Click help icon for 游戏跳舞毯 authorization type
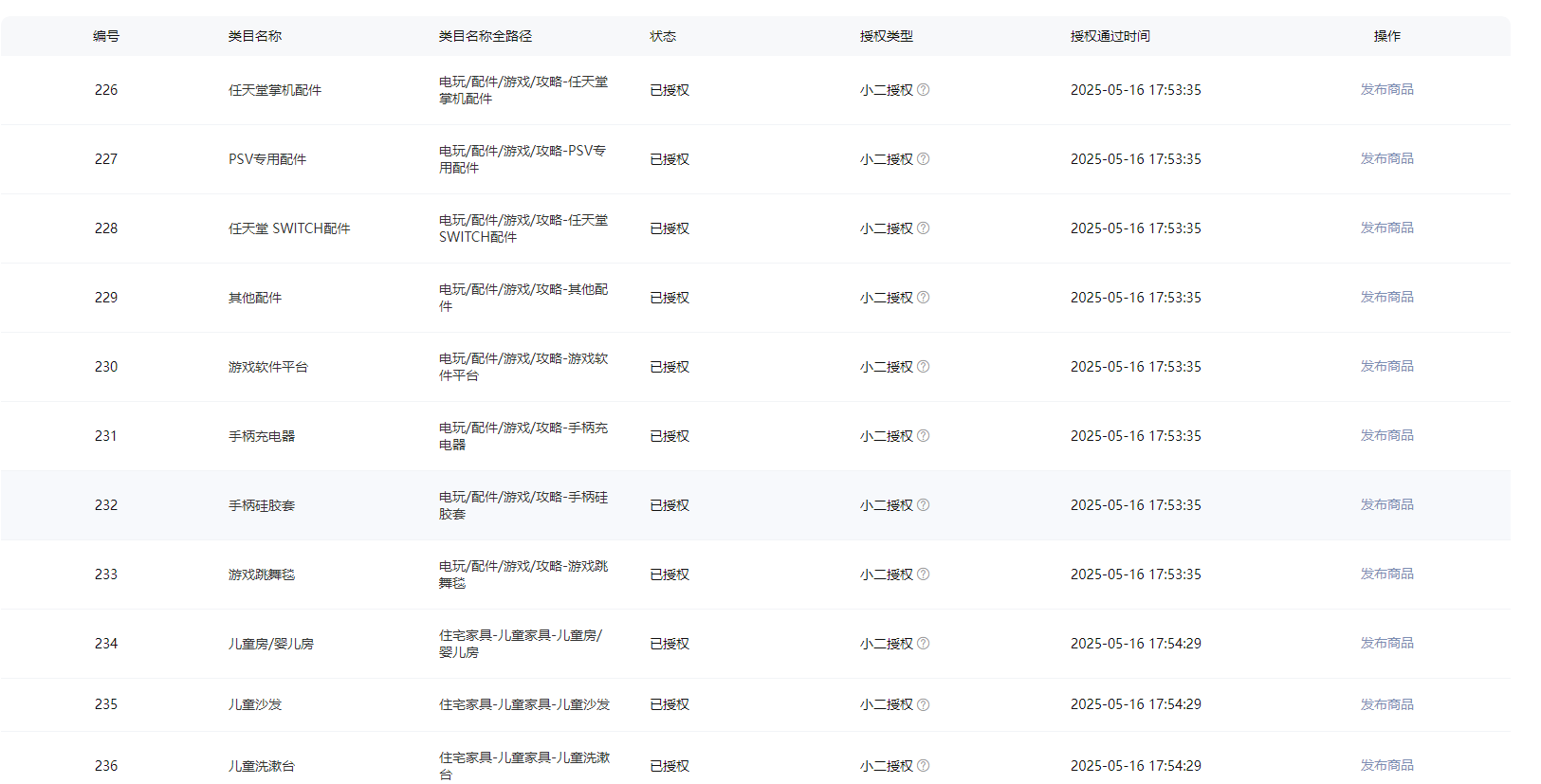1541x784 pixels. [923, 574]
